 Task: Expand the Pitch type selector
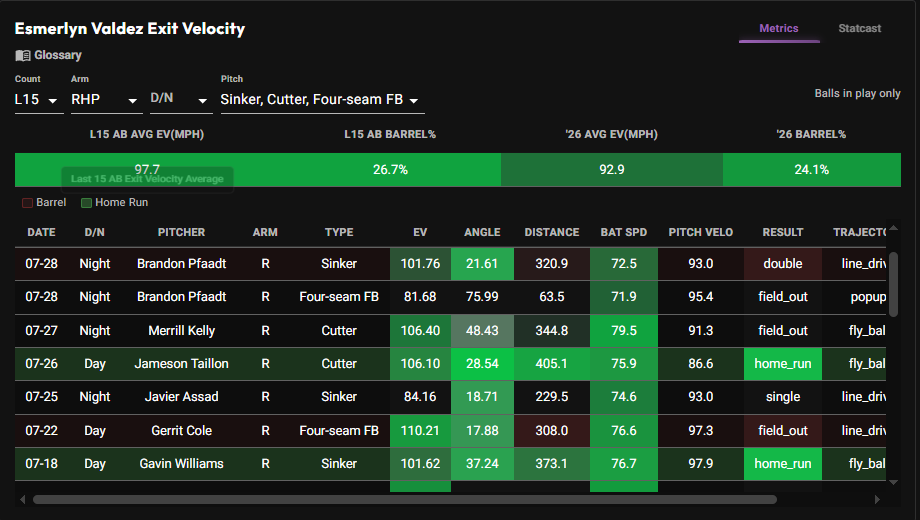tap(322, 100)
